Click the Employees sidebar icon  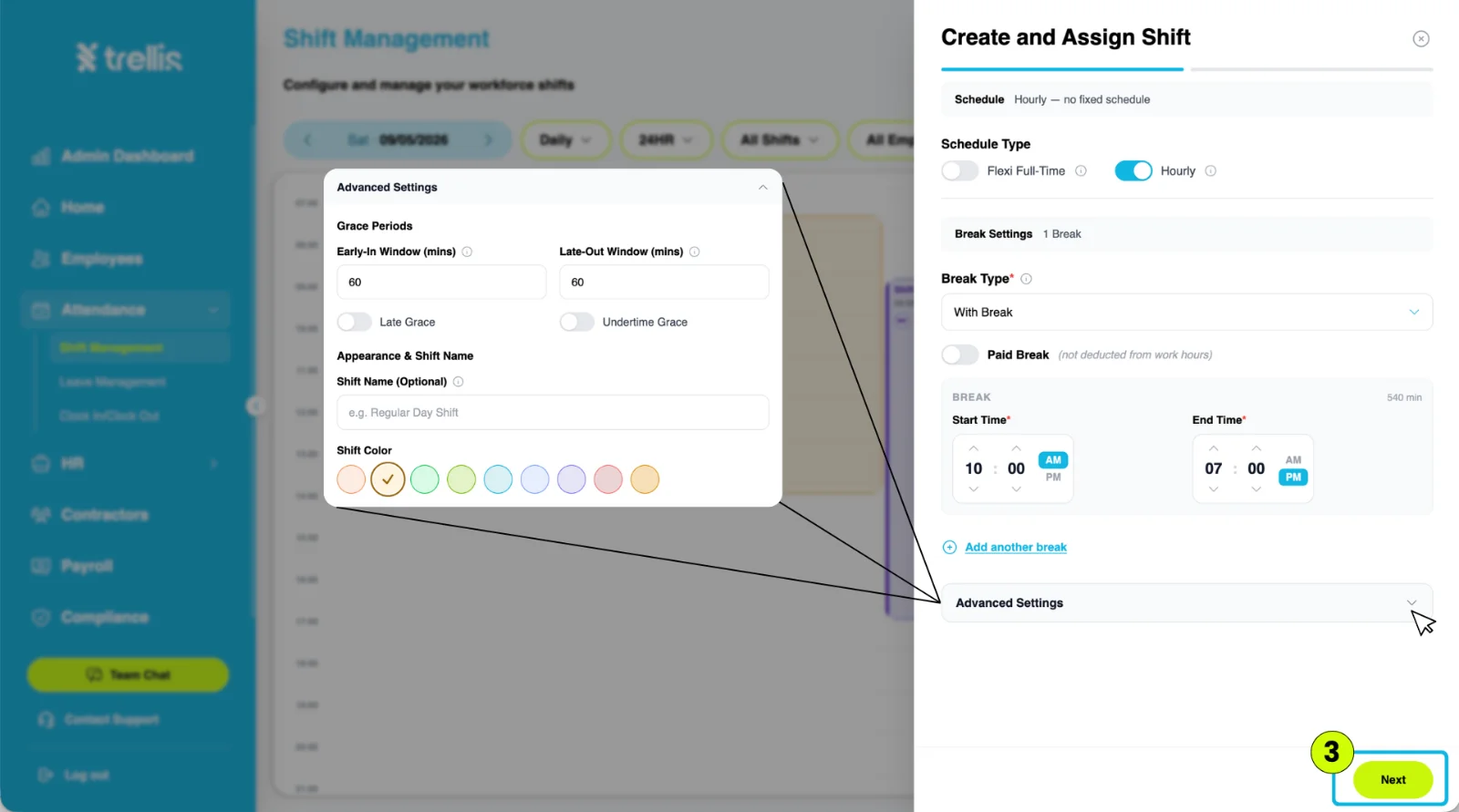click(41, 259)
